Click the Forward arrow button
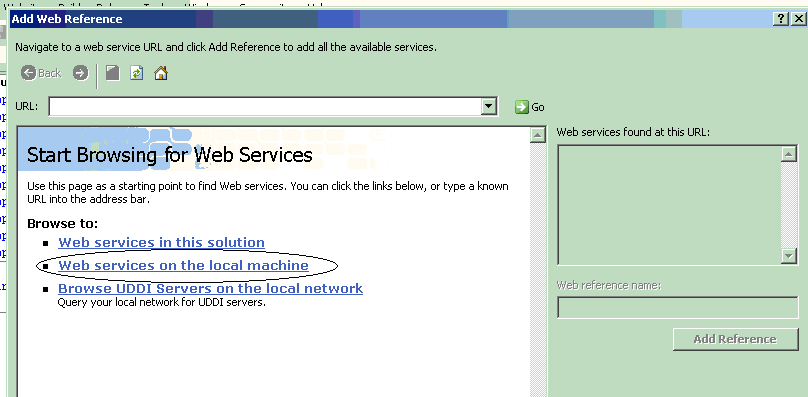808x397 pixels. click(x=80, y=73)
